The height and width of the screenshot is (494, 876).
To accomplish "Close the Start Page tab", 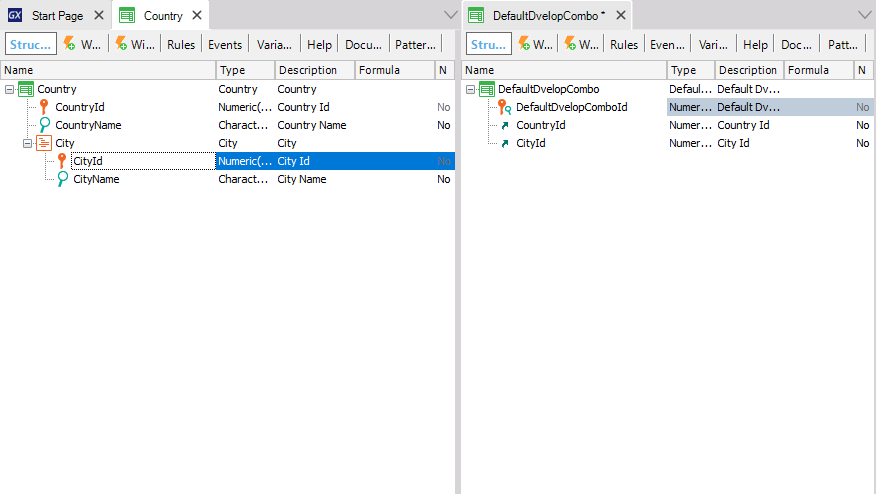I will [99, 15].
